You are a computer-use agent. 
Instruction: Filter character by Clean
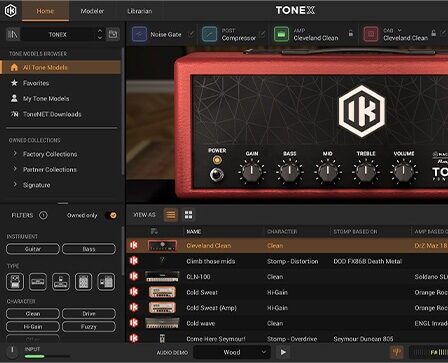point(33,314)
